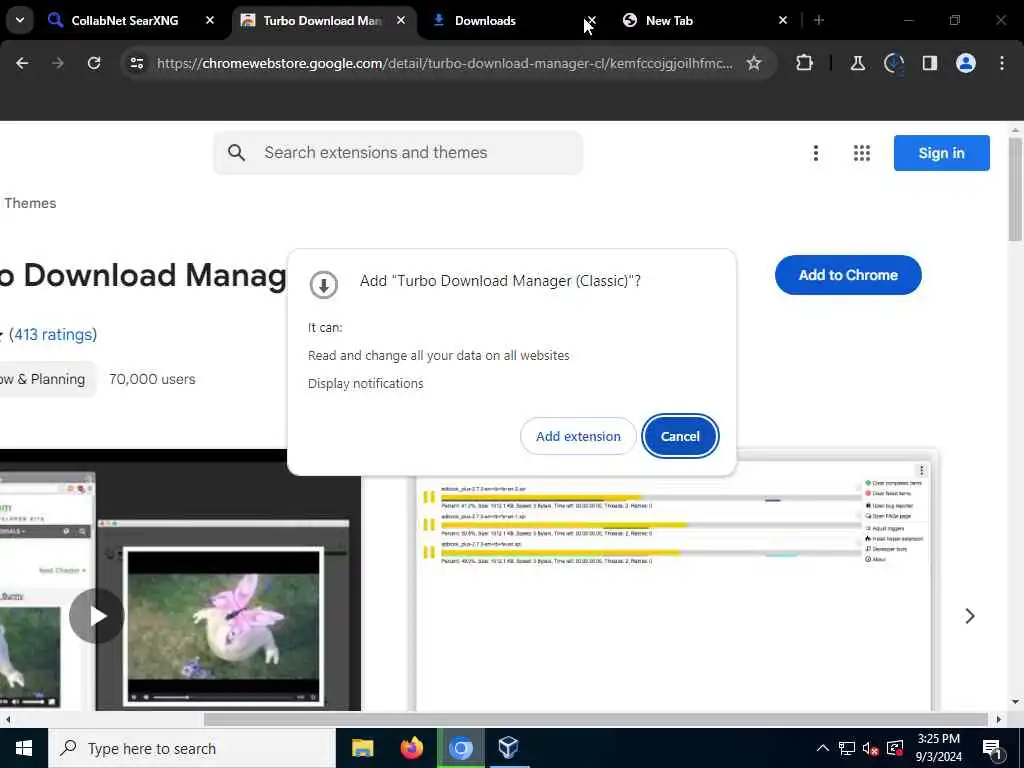Go forward one page
The height and width of the screenshot is (768, 1024).
[57, 63]
